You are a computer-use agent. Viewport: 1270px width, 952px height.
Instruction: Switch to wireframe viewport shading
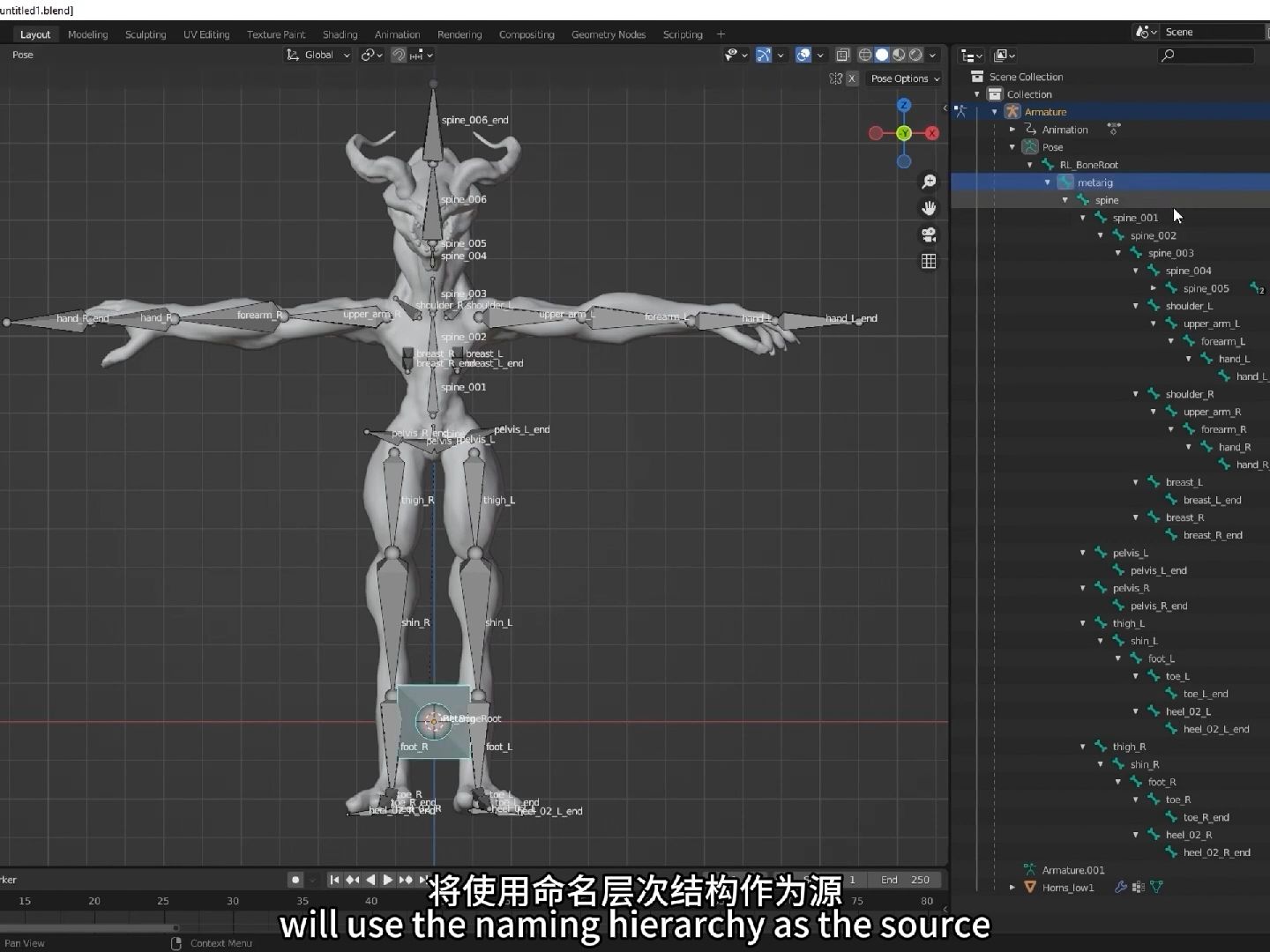[x=865, y=55]
